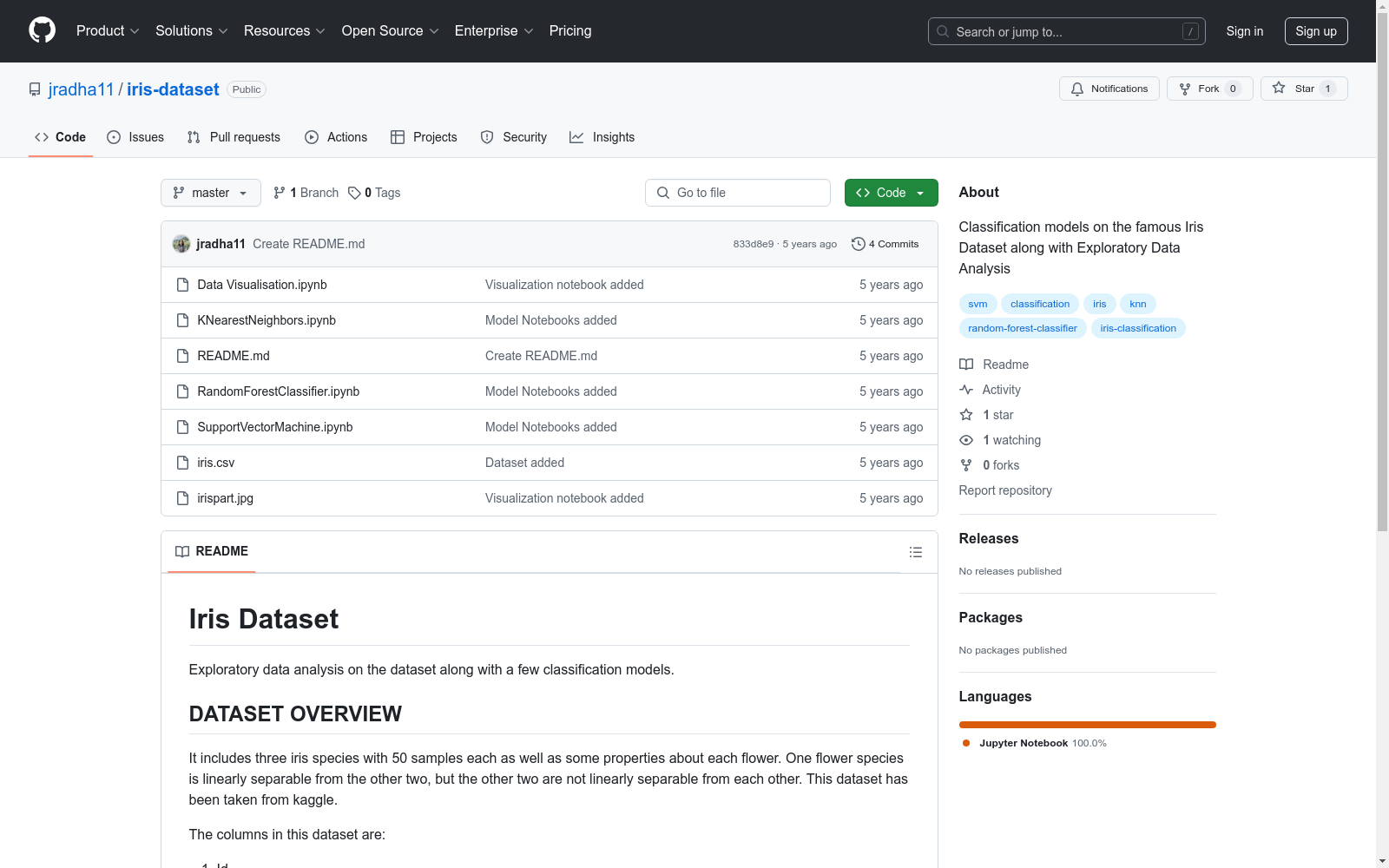Open the green Code dropdown

click(x=891, y=193)
